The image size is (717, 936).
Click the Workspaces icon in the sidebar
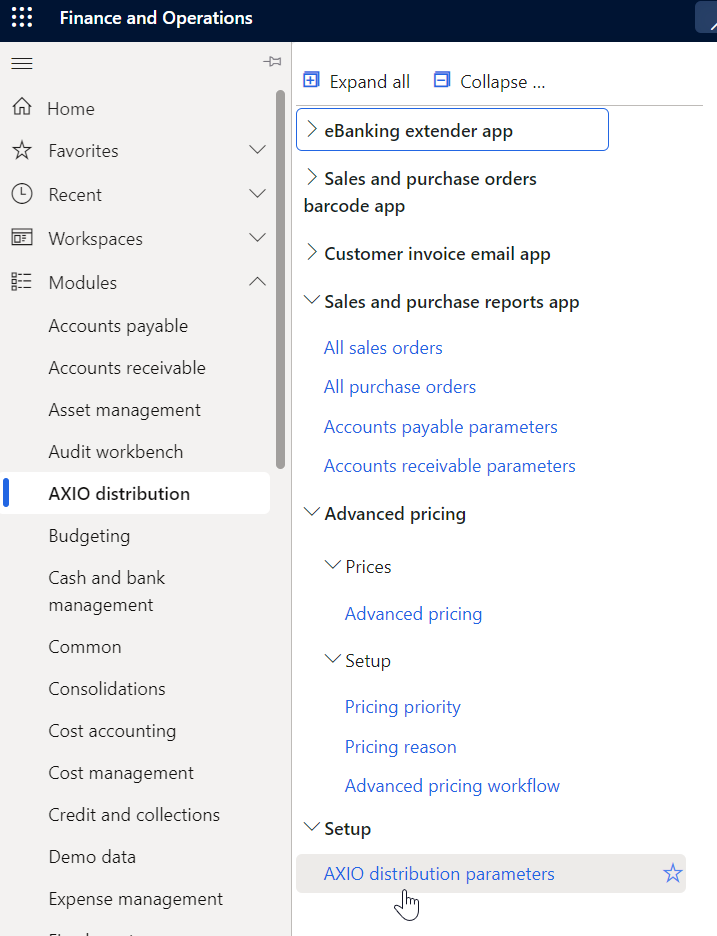(x=21, y=238)
